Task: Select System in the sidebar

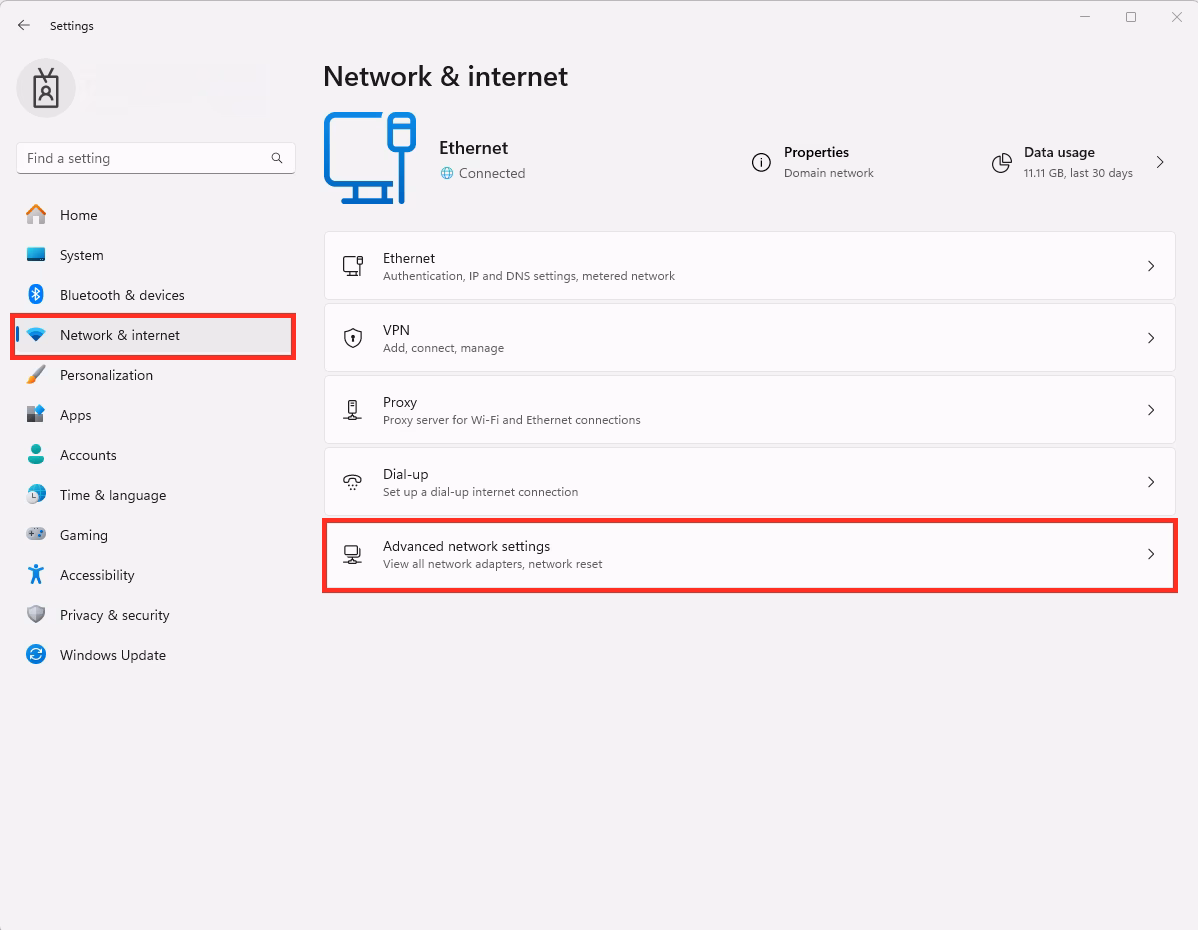Action: tap(155, 255)
